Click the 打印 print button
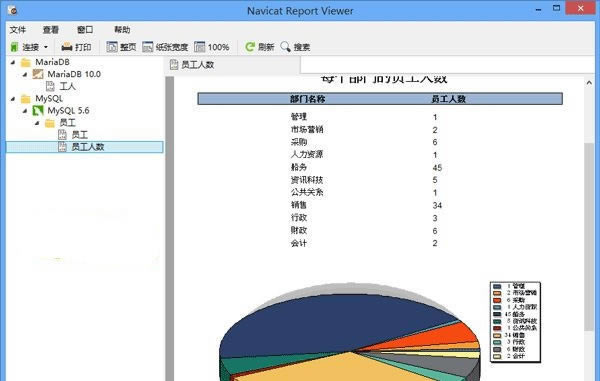Viewport: 600px width, 381px height. 76,47
